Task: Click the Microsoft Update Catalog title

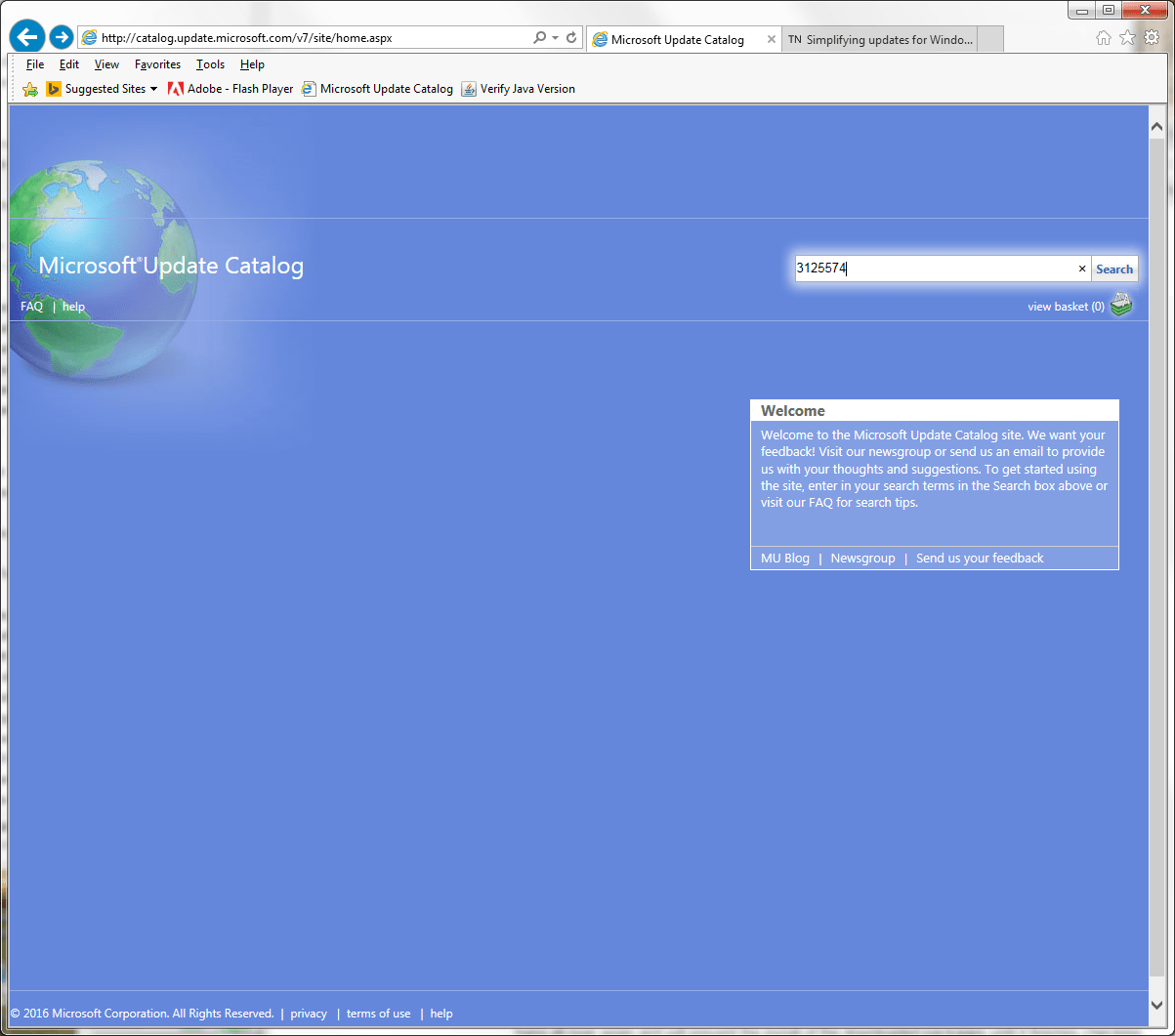Action: [171, 266]
